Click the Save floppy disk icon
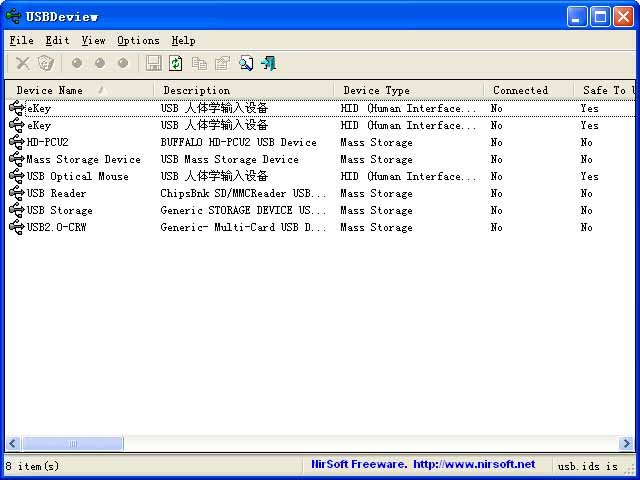Viewport: 640px width, 480px height. [x=153, y=63]
